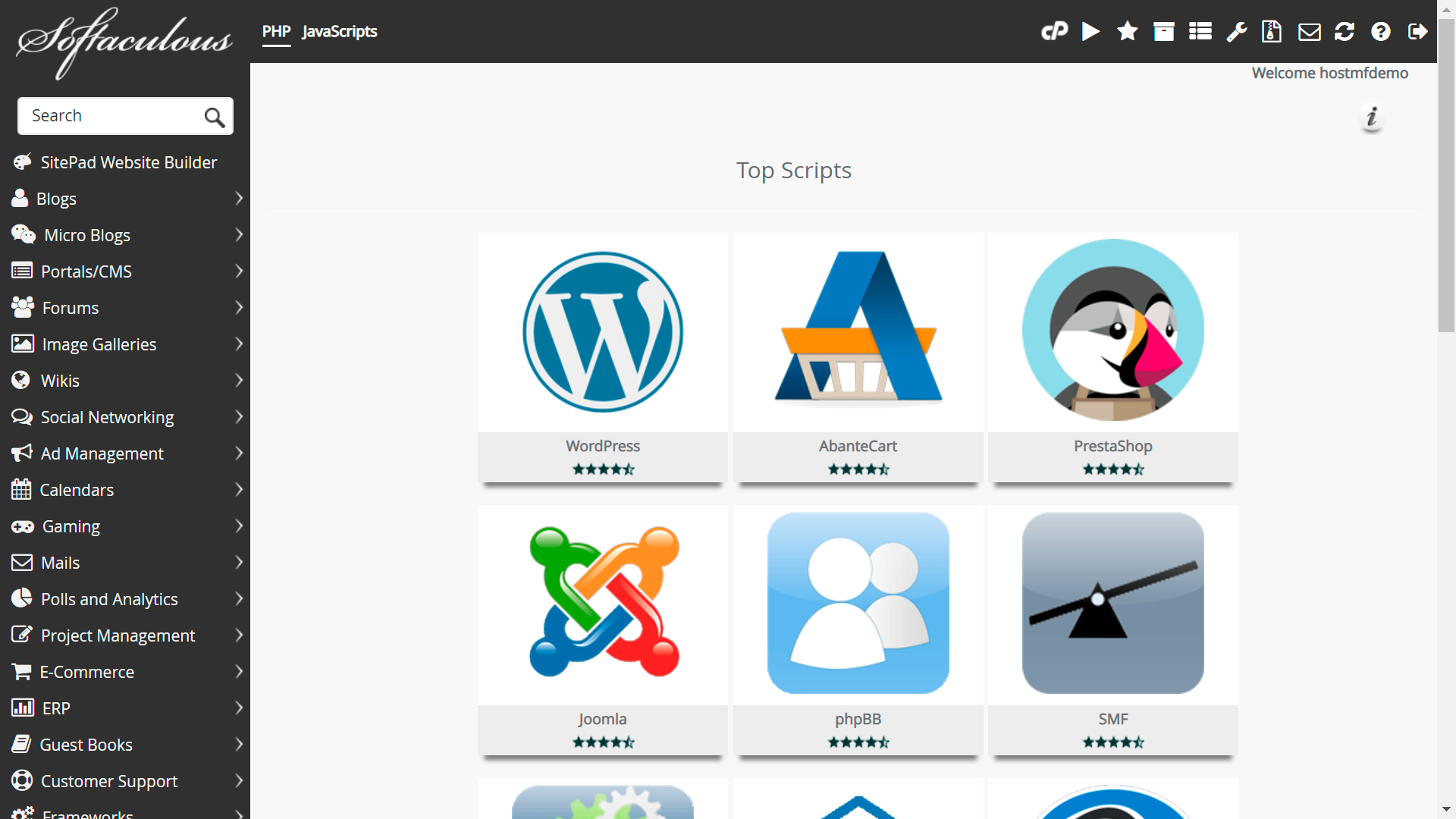Expand the Forums category chevron
Viewport: 1456px width, 819px height.
[x=239, y=307]
